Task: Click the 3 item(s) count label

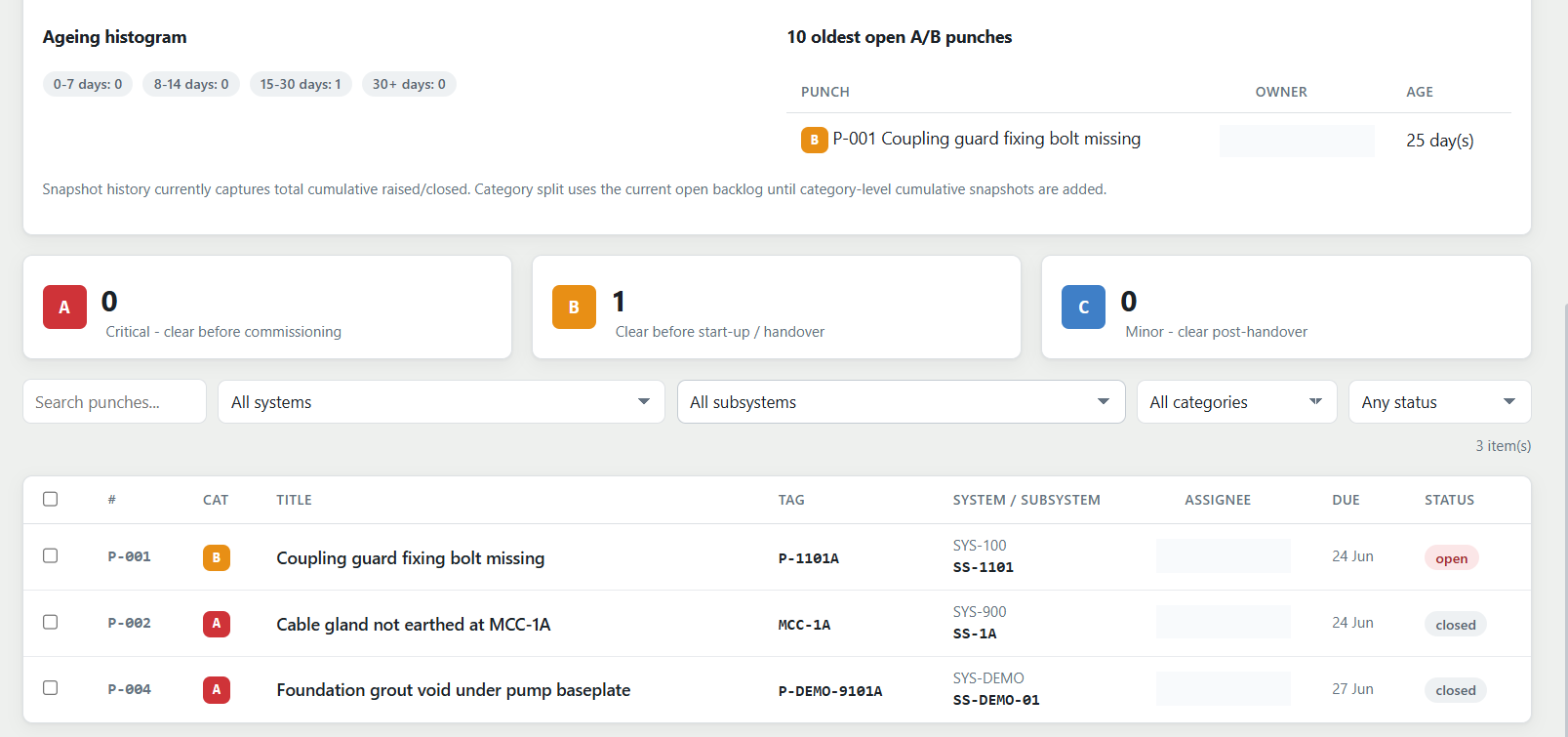Action: (1504, 446)
